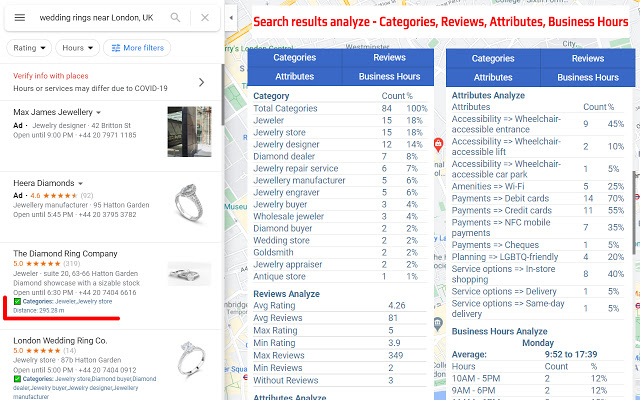Click the Verify info with places link
Image resolution: width=640 pixels, height=400 pixels.
[51, 76]
